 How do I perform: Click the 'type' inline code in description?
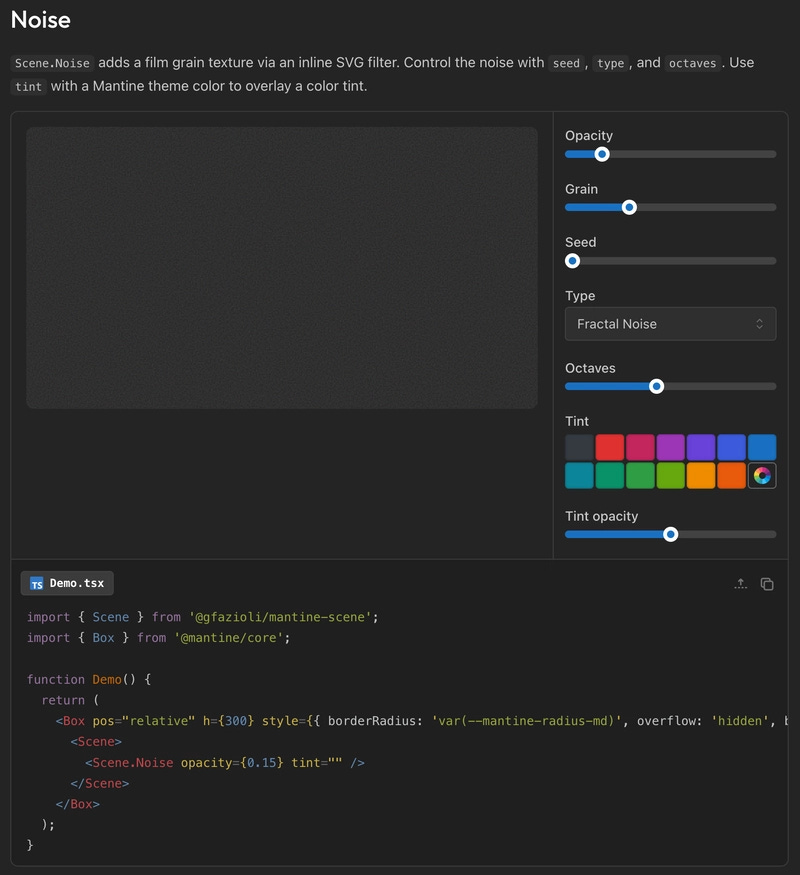coord(610,63)
